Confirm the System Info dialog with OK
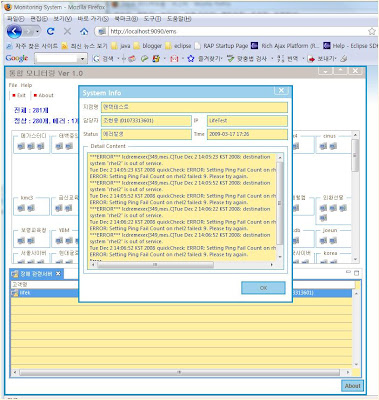379x400 pixels. 263,288
